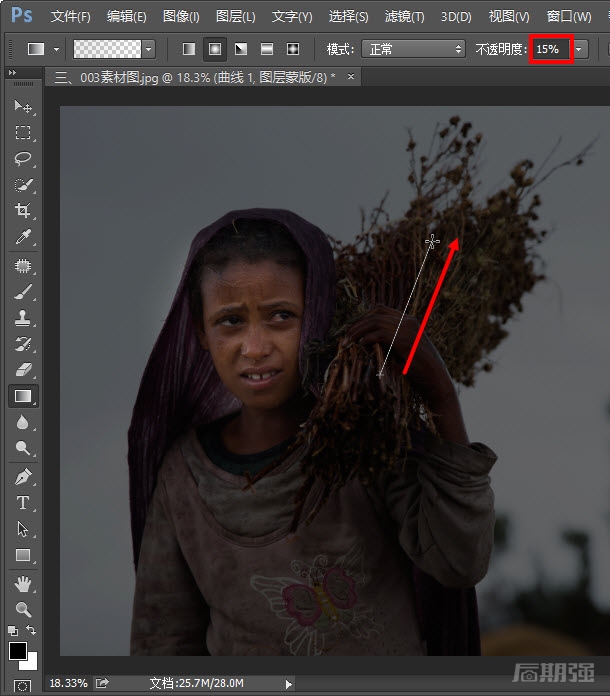The width and height of the screenshot is (610, 696).
Task: Open the 不透明度 opacity slider arrow
Action: [579, 49]
